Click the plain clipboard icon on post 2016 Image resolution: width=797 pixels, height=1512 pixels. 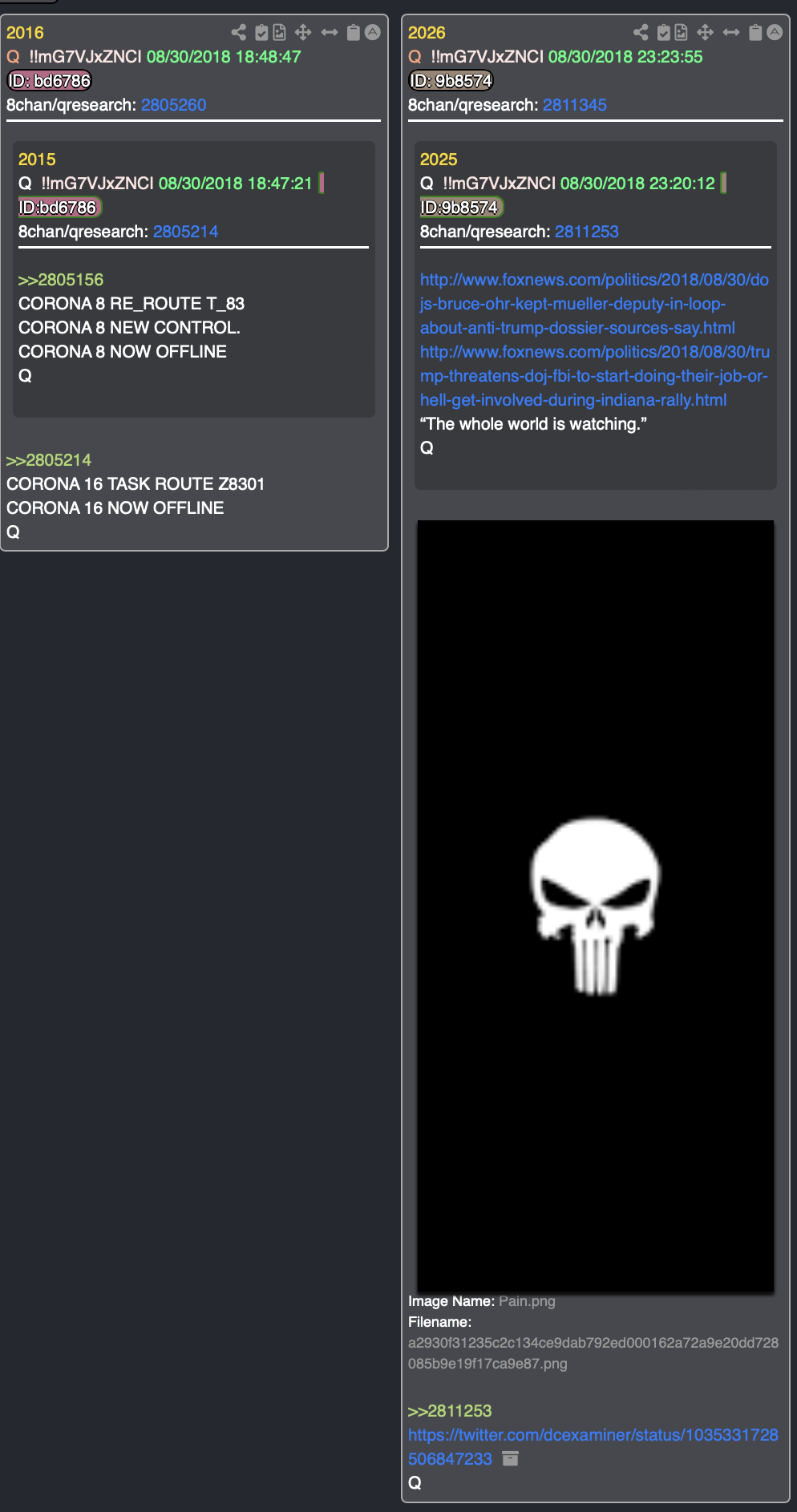(x=353, y=32)
